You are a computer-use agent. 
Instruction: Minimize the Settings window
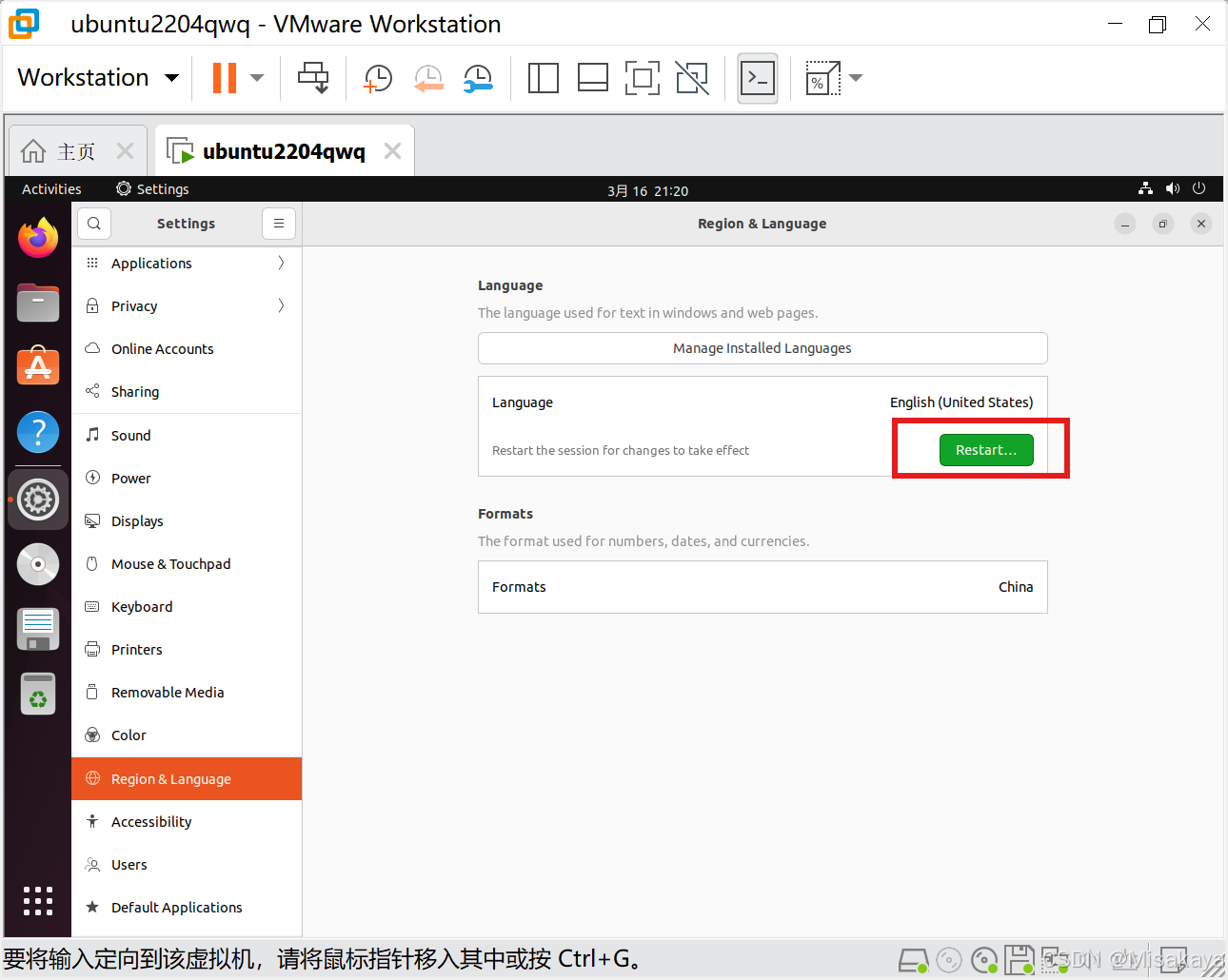(1125, 224)
